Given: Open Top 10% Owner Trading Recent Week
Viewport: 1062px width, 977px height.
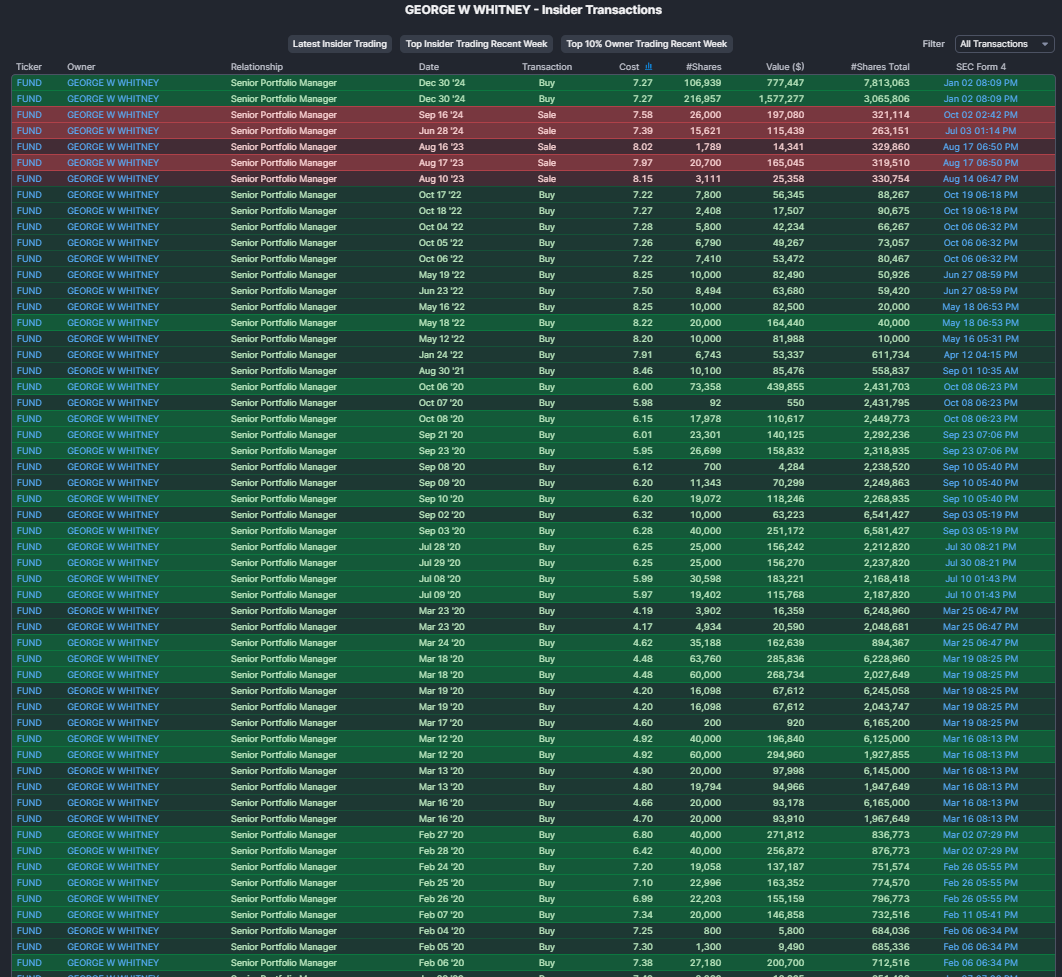Looking at the screenshot, I should click(x=648, y=43).
